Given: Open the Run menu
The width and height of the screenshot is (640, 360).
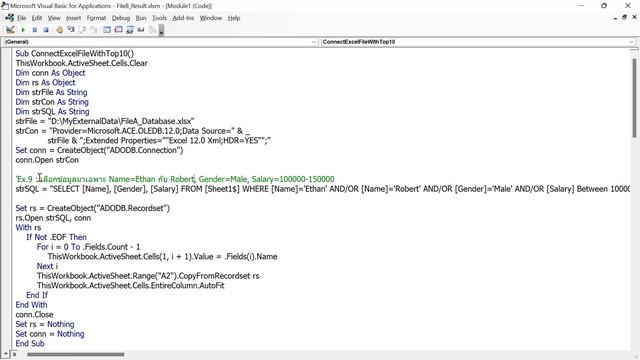Looking at the screenshot, I should [141, 18].
